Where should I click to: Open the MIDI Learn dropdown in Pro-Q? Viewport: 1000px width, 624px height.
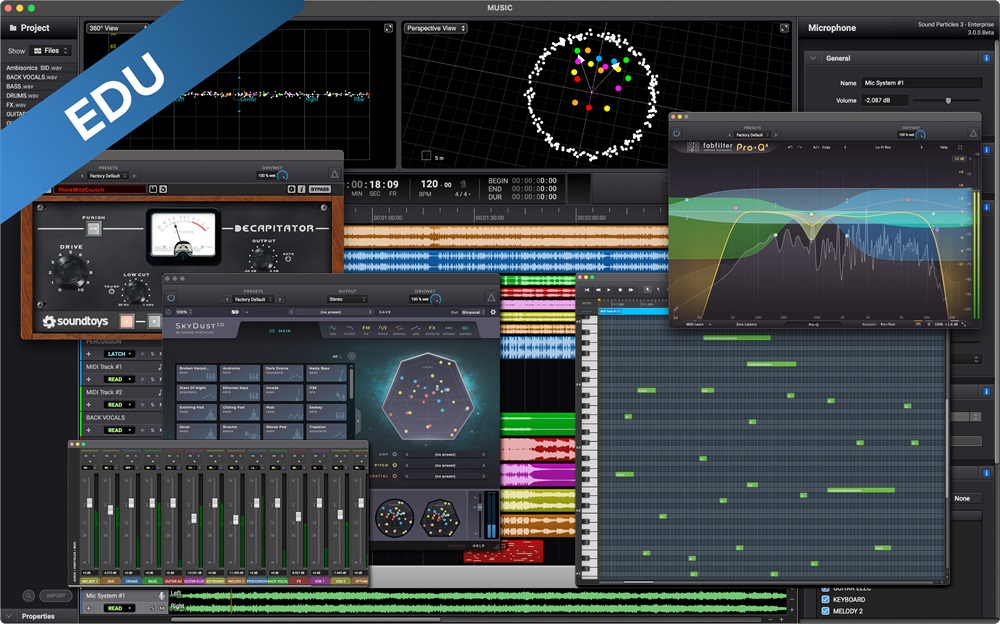[x=698, y=324]
